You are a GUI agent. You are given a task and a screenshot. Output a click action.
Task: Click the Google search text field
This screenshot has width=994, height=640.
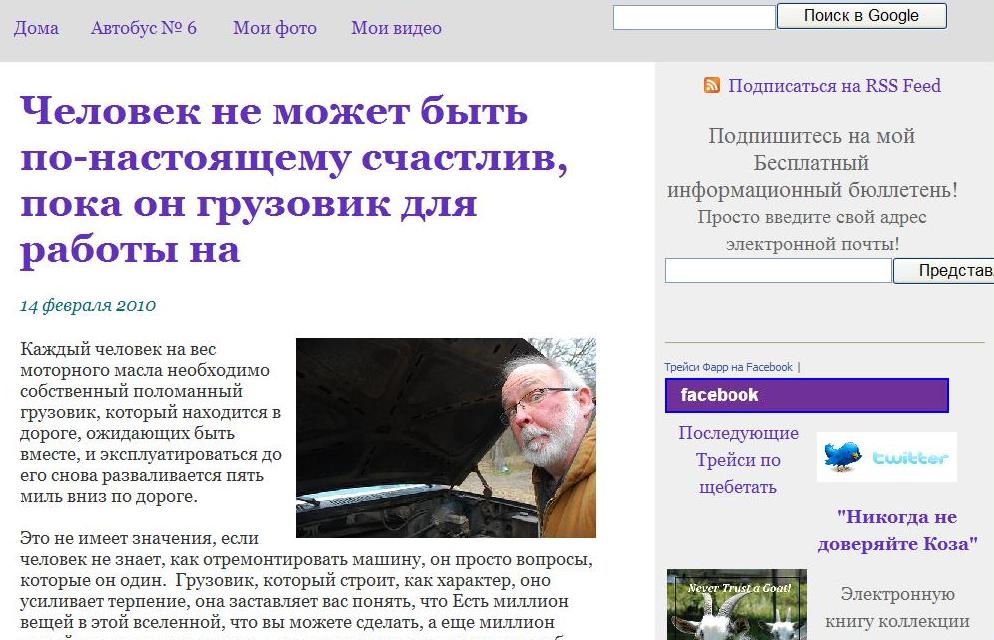tap(694, 17)
